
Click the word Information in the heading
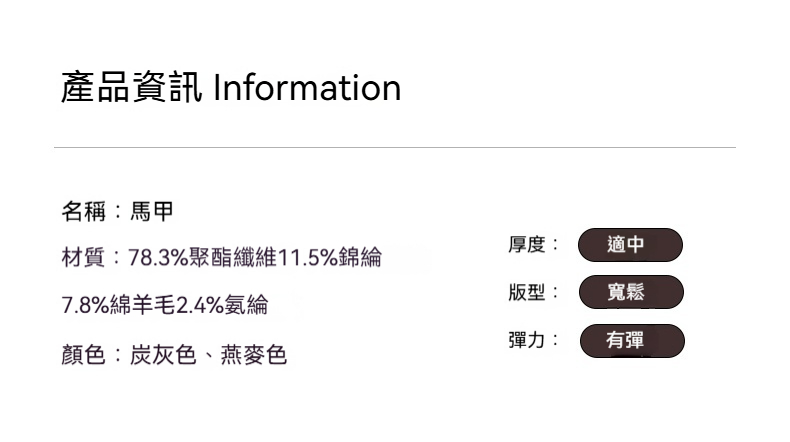tap(306, 88)
